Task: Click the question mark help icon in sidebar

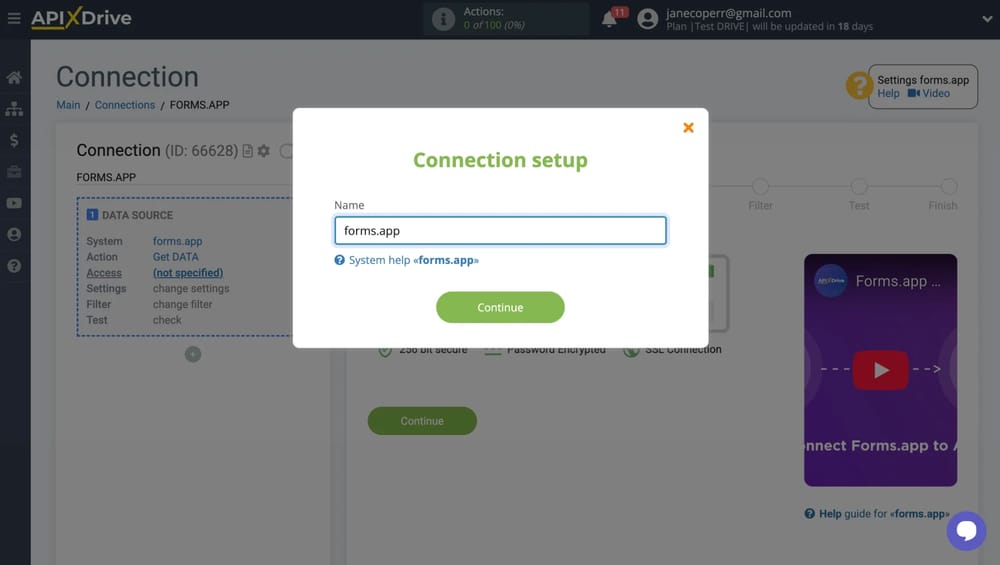Action: [14, 266]
